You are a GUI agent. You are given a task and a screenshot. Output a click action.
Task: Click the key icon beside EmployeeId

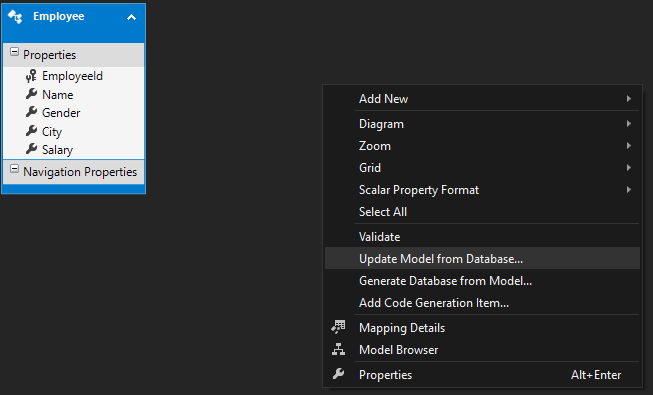pyautogui.click(x=31, y=76)
